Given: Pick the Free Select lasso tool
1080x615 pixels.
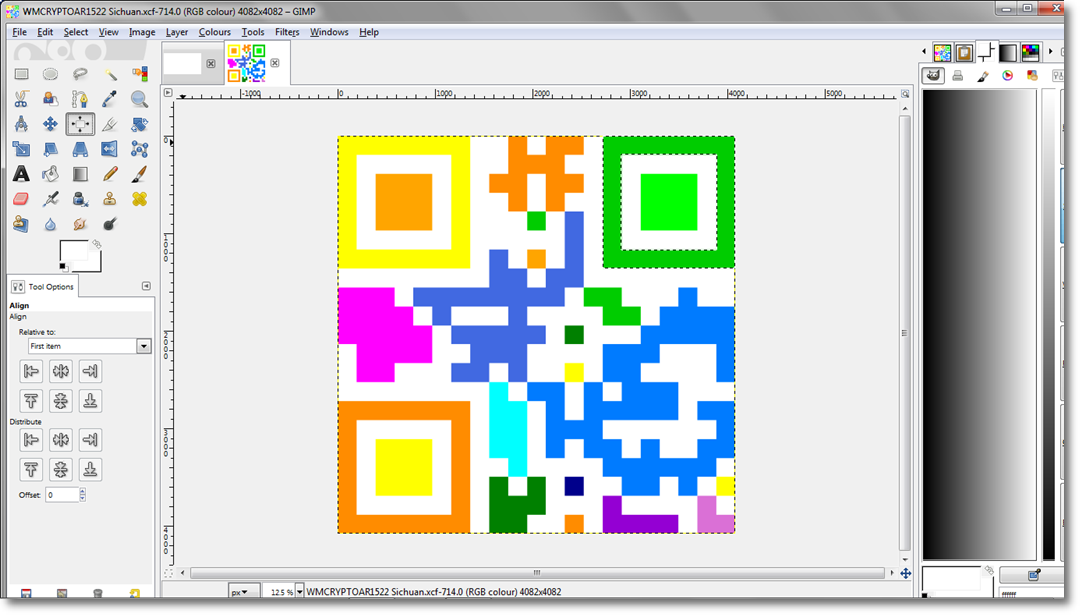Looking at the screenshot, I should coord(80,74).
